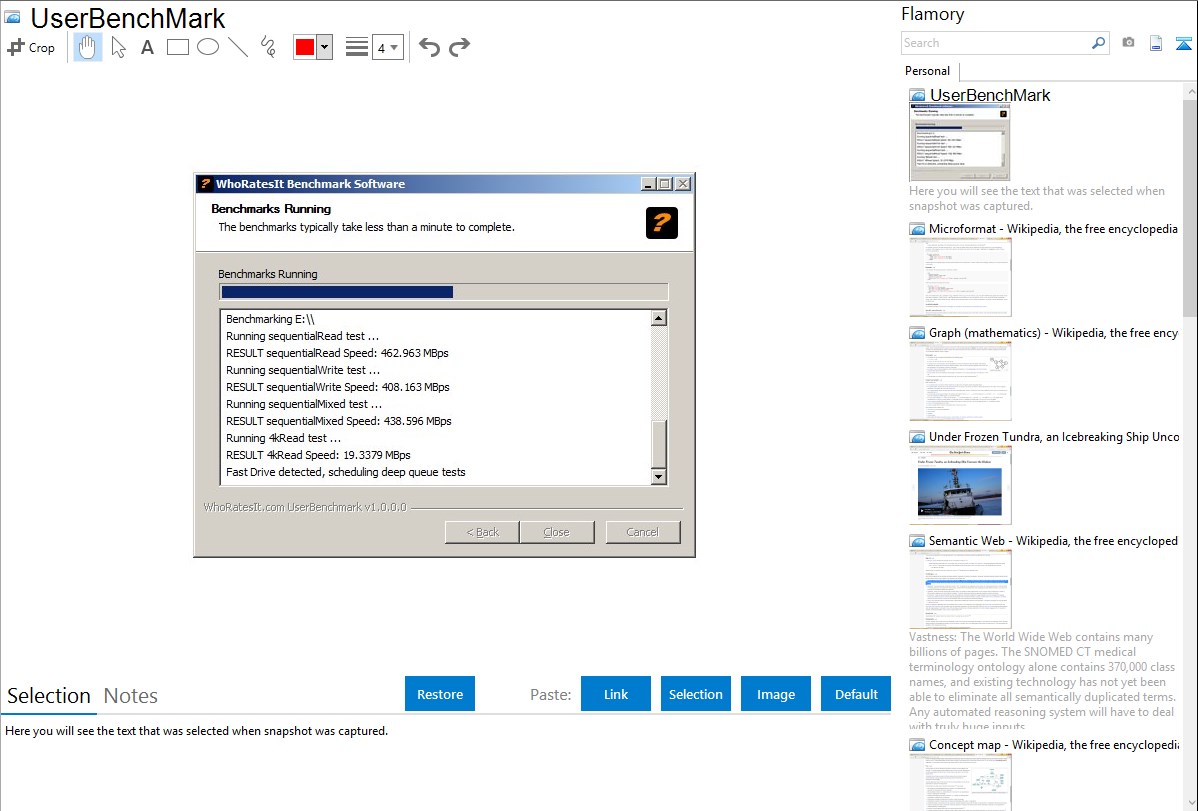1198x811 pixels.
Task: Open the line width dropdown showing 4
Action: pyautogui.click(x=387, y=47)
